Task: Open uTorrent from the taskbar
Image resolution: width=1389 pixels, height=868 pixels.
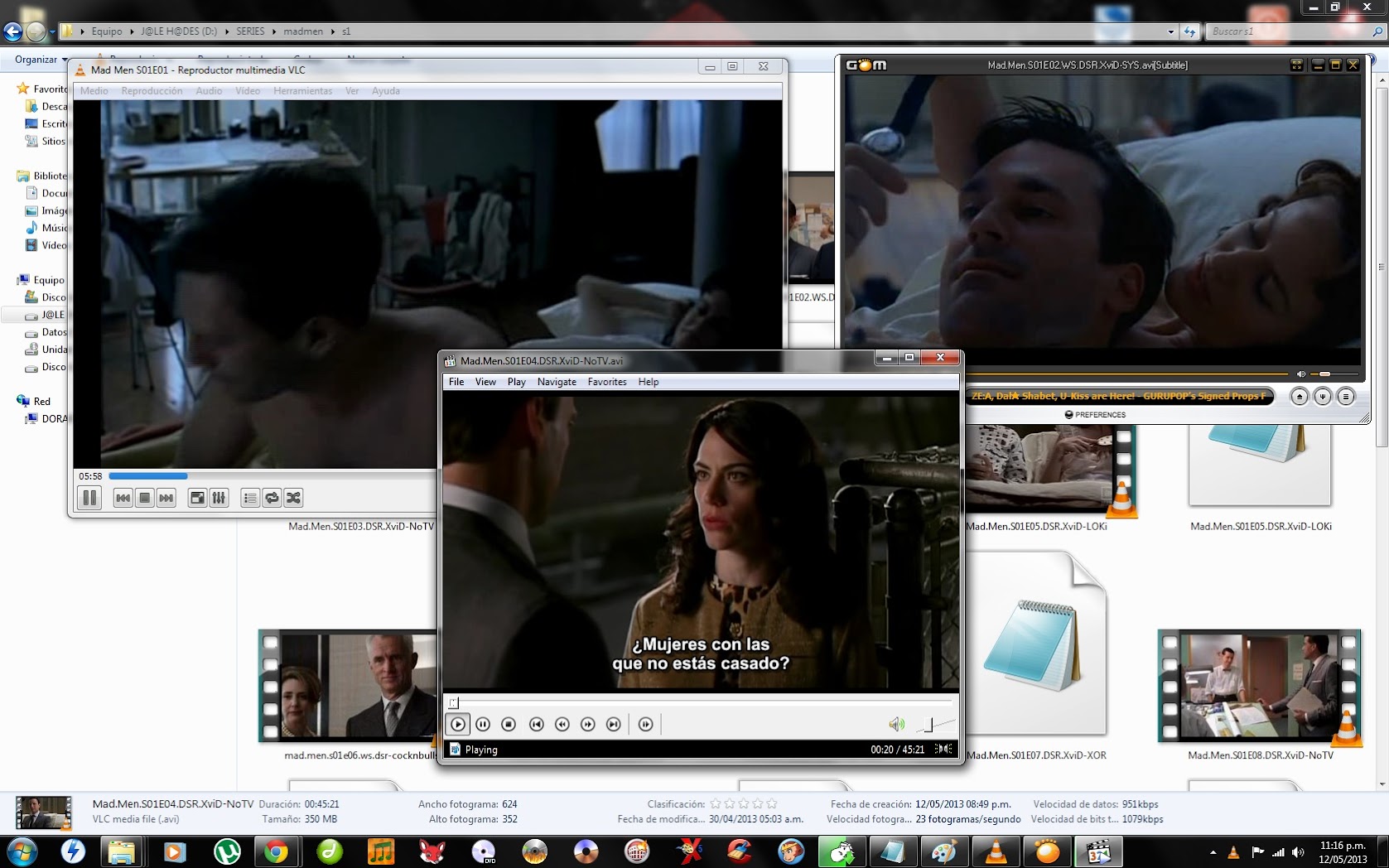Action: [226, 851]
